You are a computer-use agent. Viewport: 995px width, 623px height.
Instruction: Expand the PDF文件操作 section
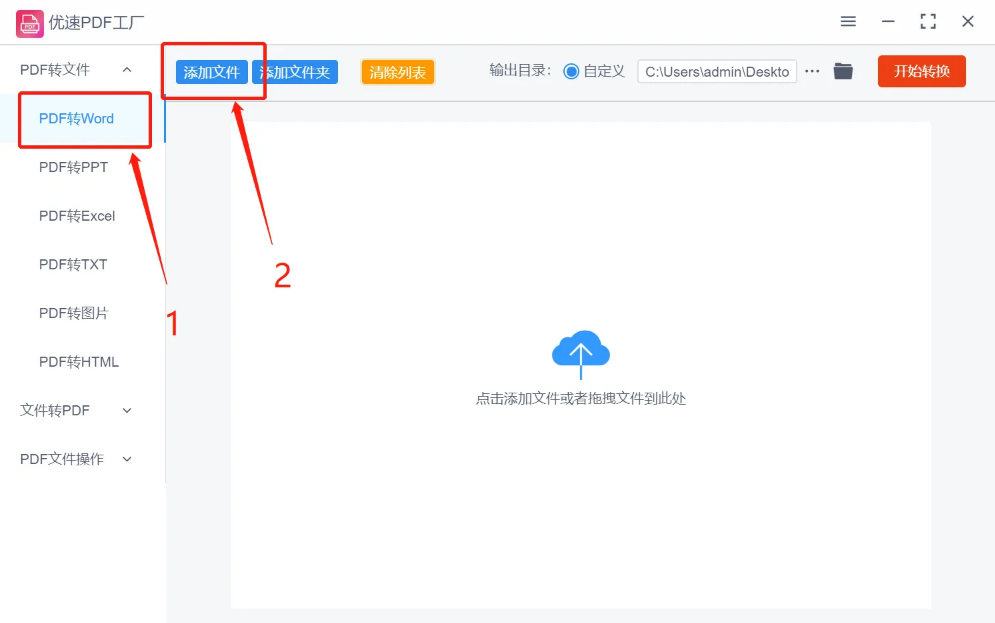click(127, 460)
